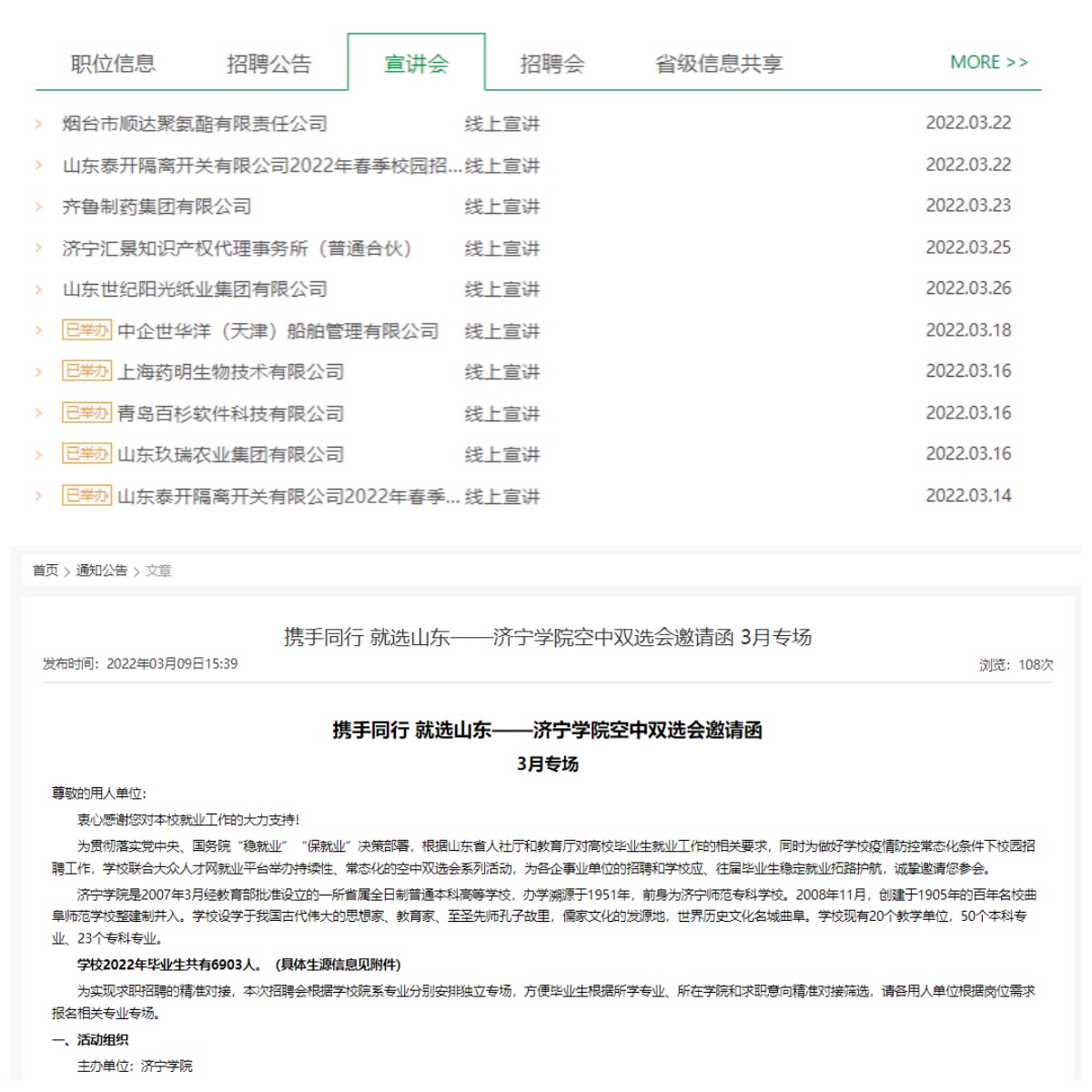Click arrow bullet before 济宁汇景知识产权
Viewport: 1092px width, 1092px height.
tap(38, 248)
